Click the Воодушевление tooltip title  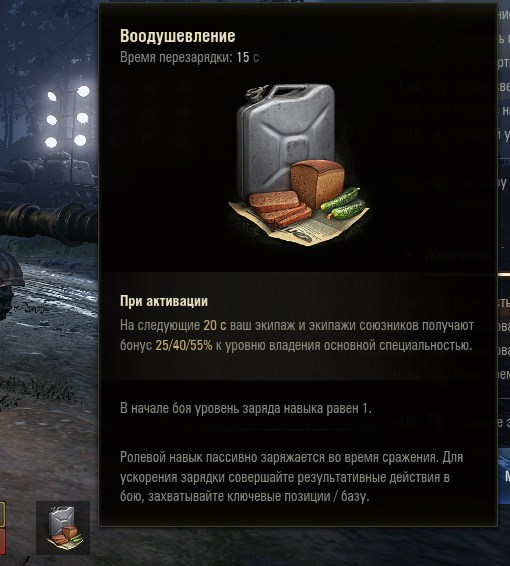(178, 36)
